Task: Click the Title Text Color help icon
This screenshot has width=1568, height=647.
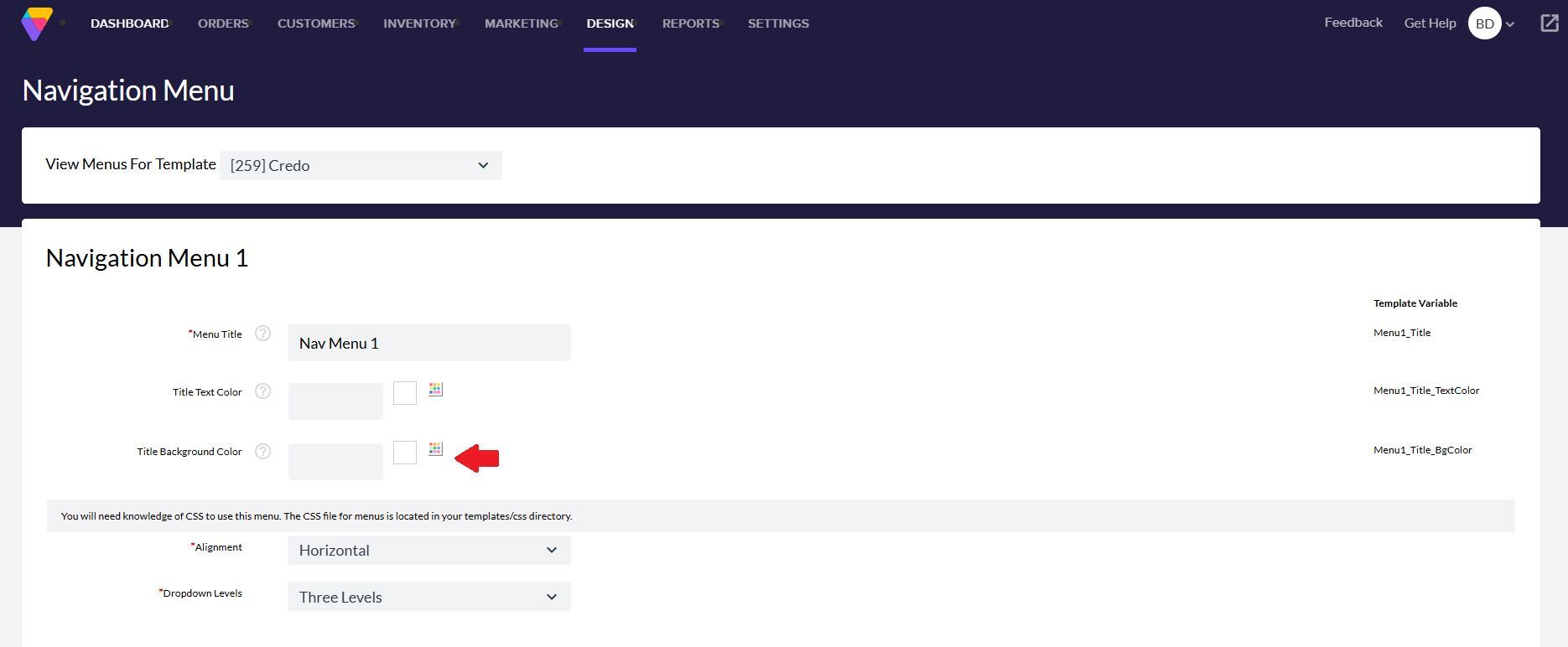Action: 262,391
